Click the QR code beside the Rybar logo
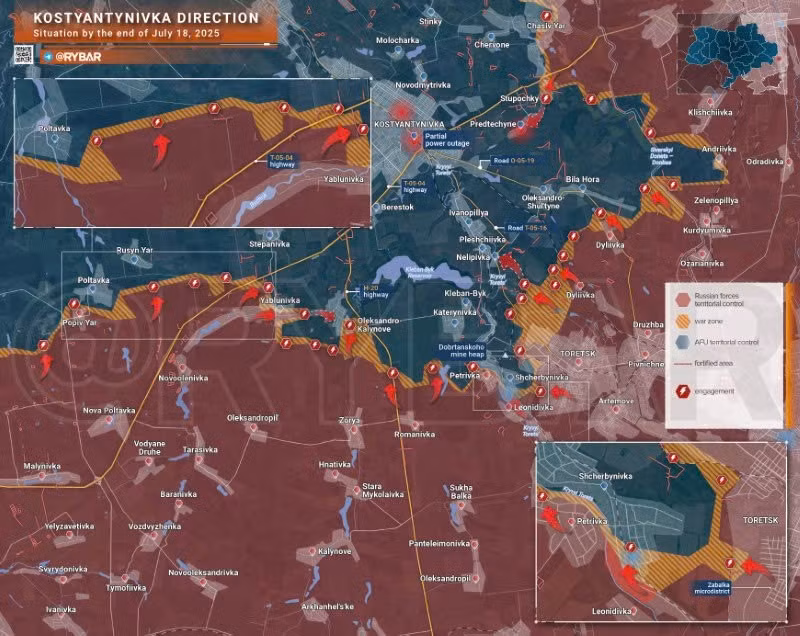 coord(23,55)
